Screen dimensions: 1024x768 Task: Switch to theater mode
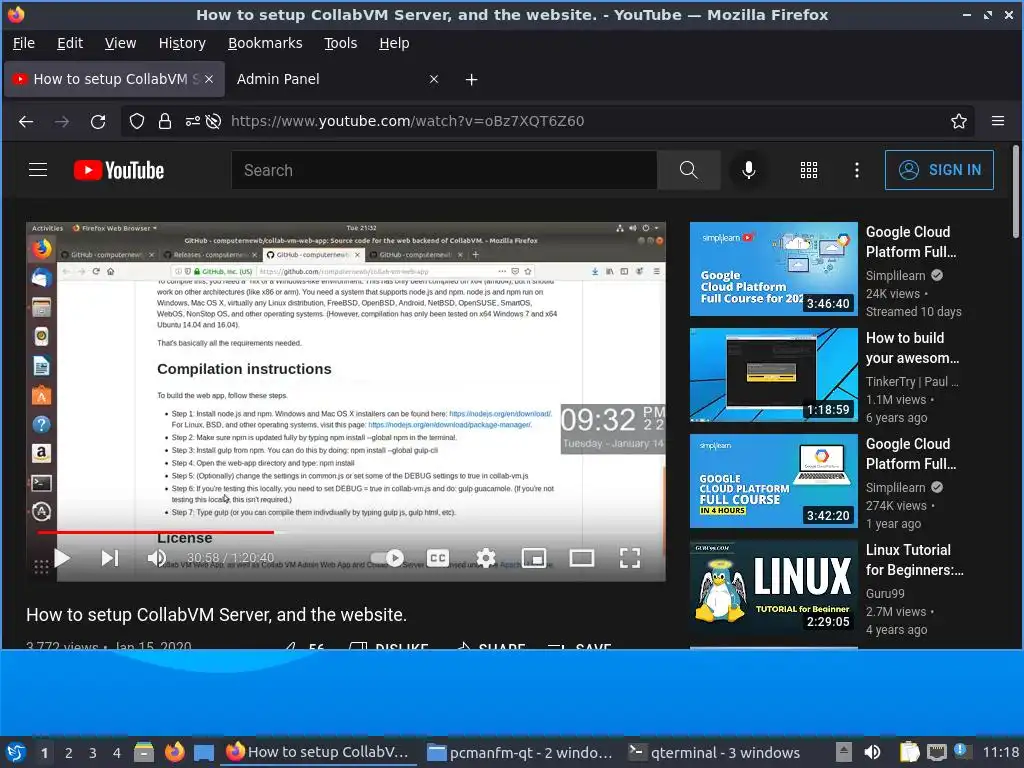click(x=581, y=558)
